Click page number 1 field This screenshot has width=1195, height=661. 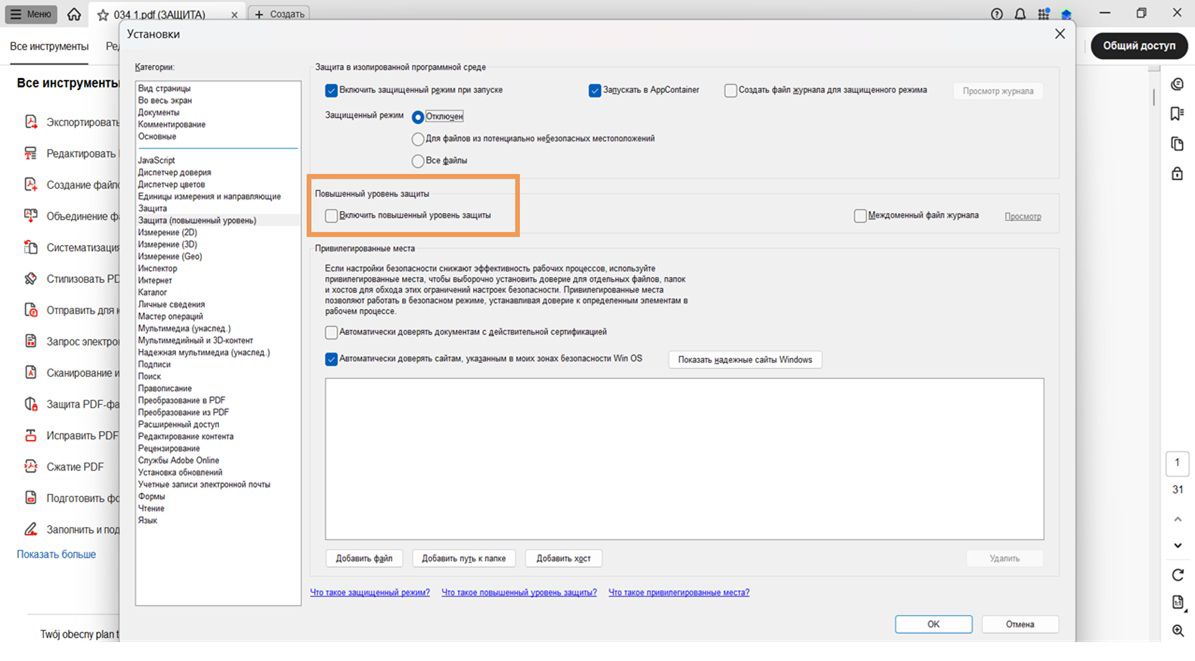coord(1177,463)
